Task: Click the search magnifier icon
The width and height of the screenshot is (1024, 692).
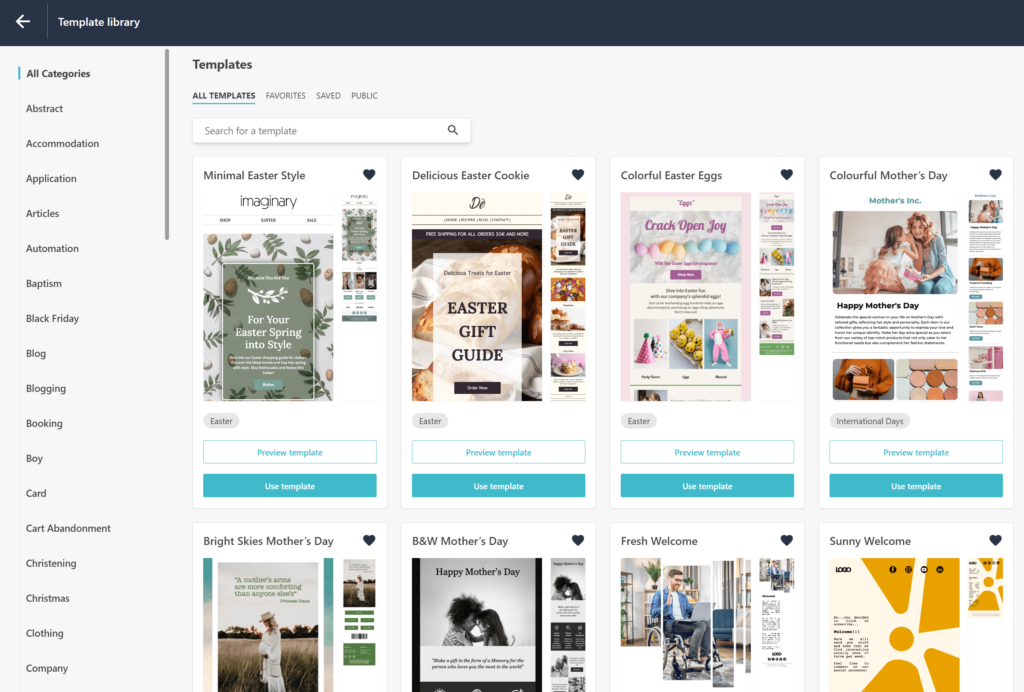Action: point(452,130)
